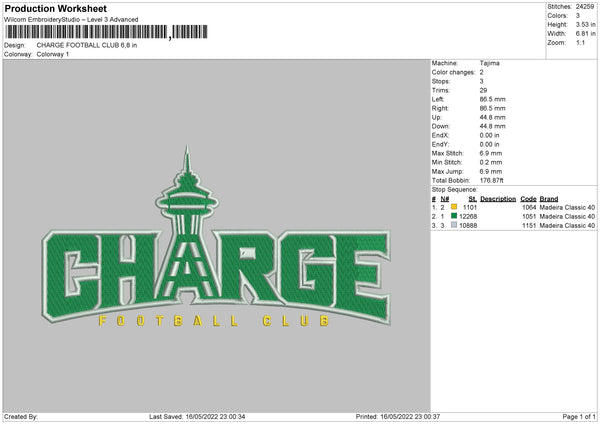This screenshot has height=424, width=600.
Task: Click the Stitches value 24259
Action: pos(585,7)
